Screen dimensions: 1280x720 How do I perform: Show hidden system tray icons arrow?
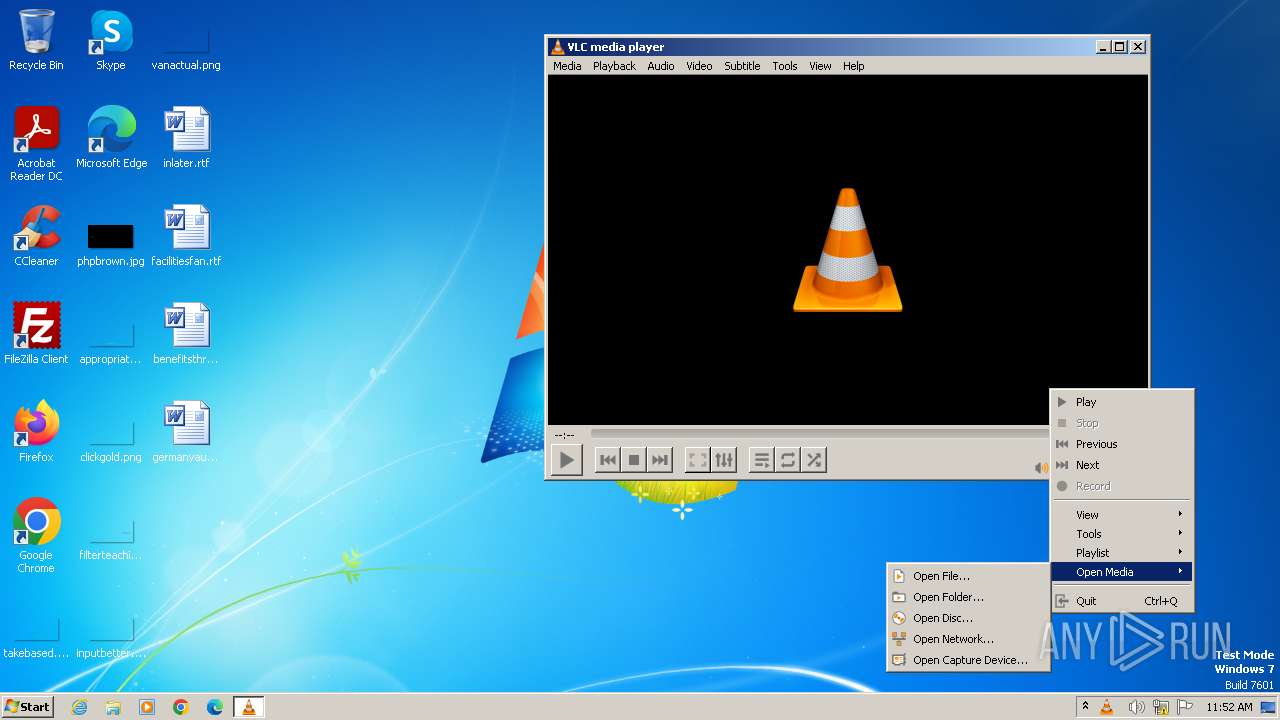1085,707
